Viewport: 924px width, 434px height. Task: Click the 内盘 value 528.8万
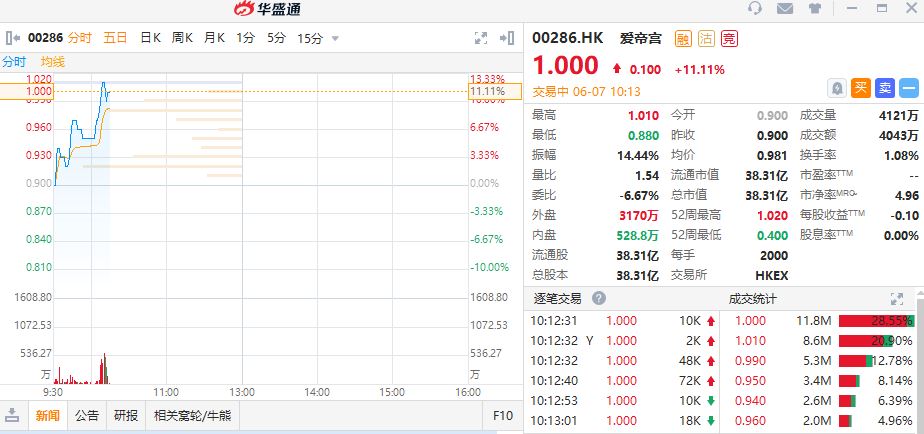(637, 236)
